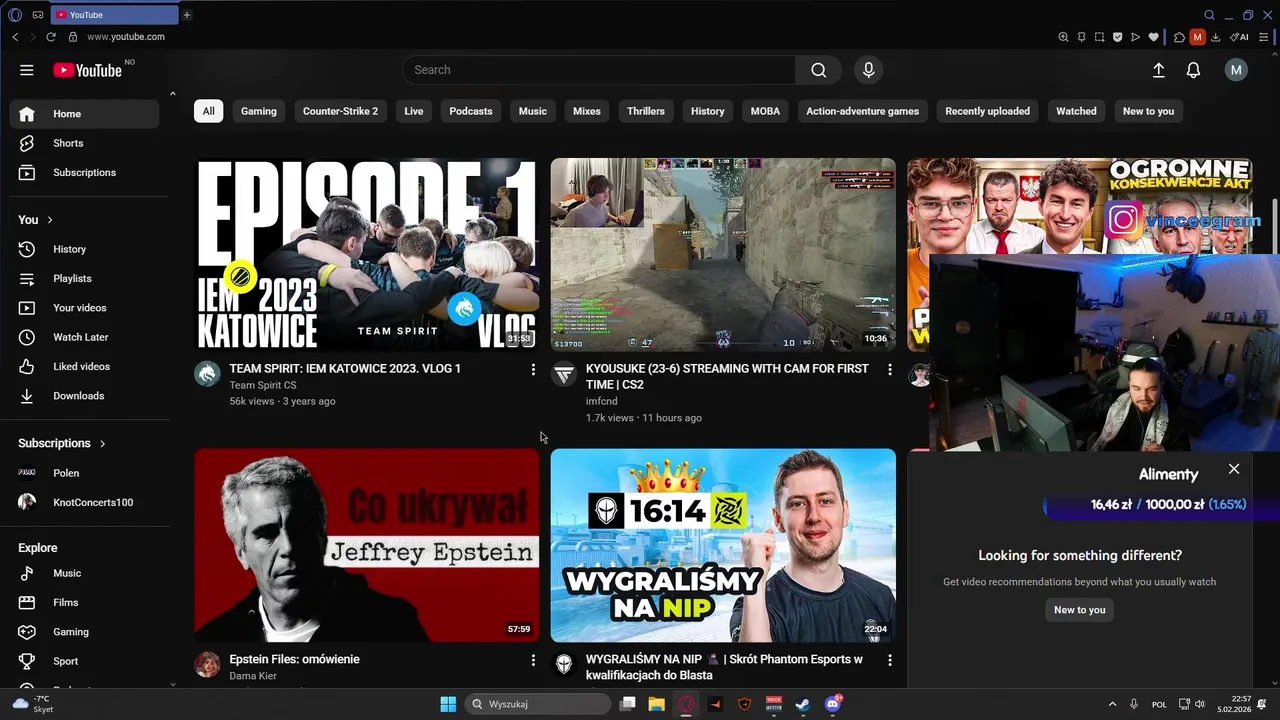Open options menu for Epstein Files video
The height and width of the screenshot is (720, 1280).
pos(533,661)
